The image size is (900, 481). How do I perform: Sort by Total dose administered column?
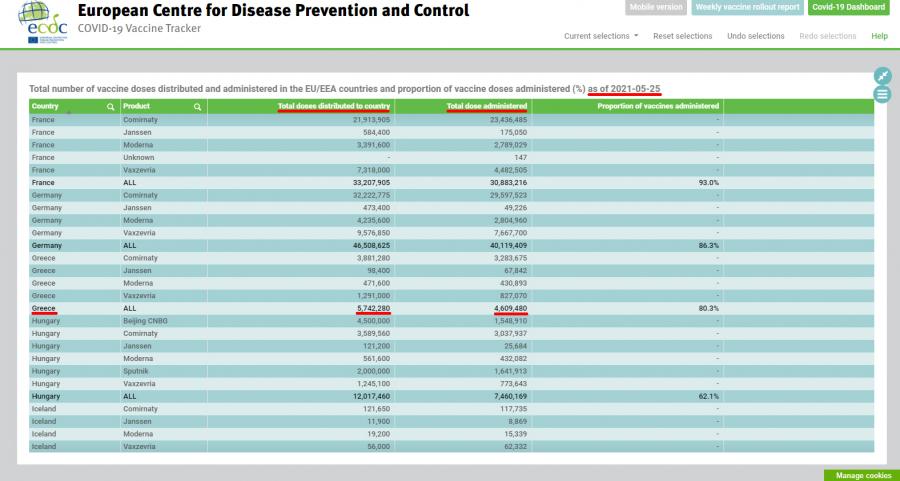486,106
